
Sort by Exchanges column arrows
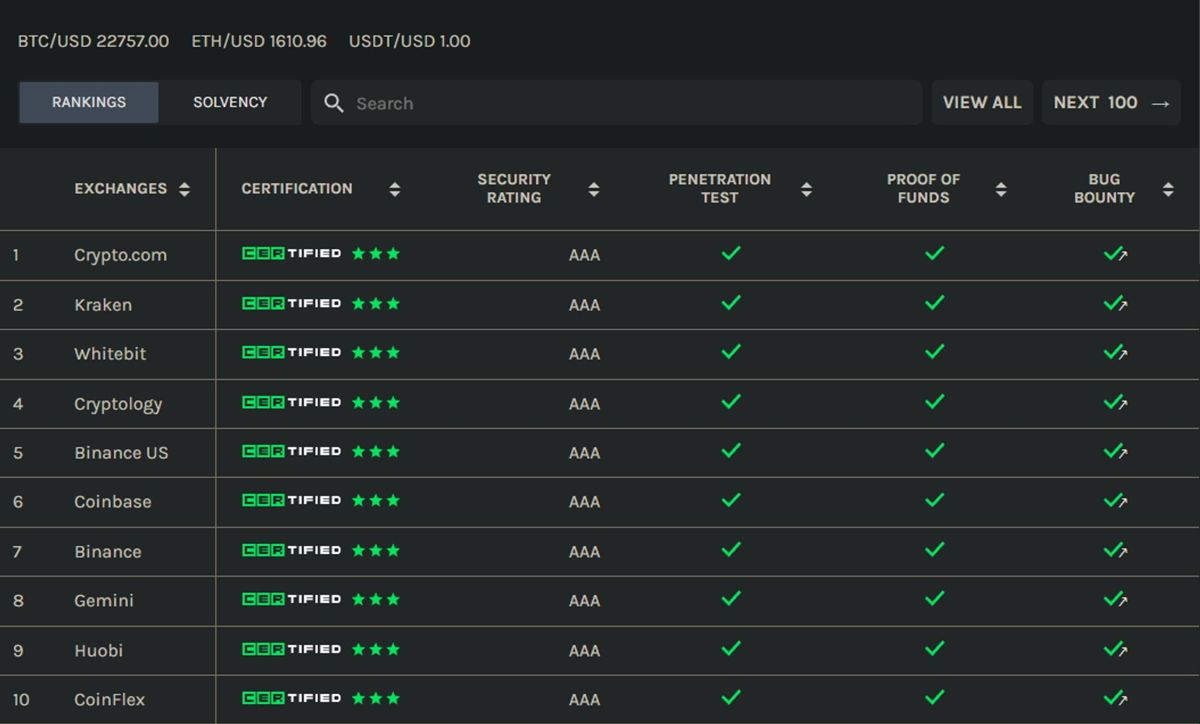[x=184, y=189]
